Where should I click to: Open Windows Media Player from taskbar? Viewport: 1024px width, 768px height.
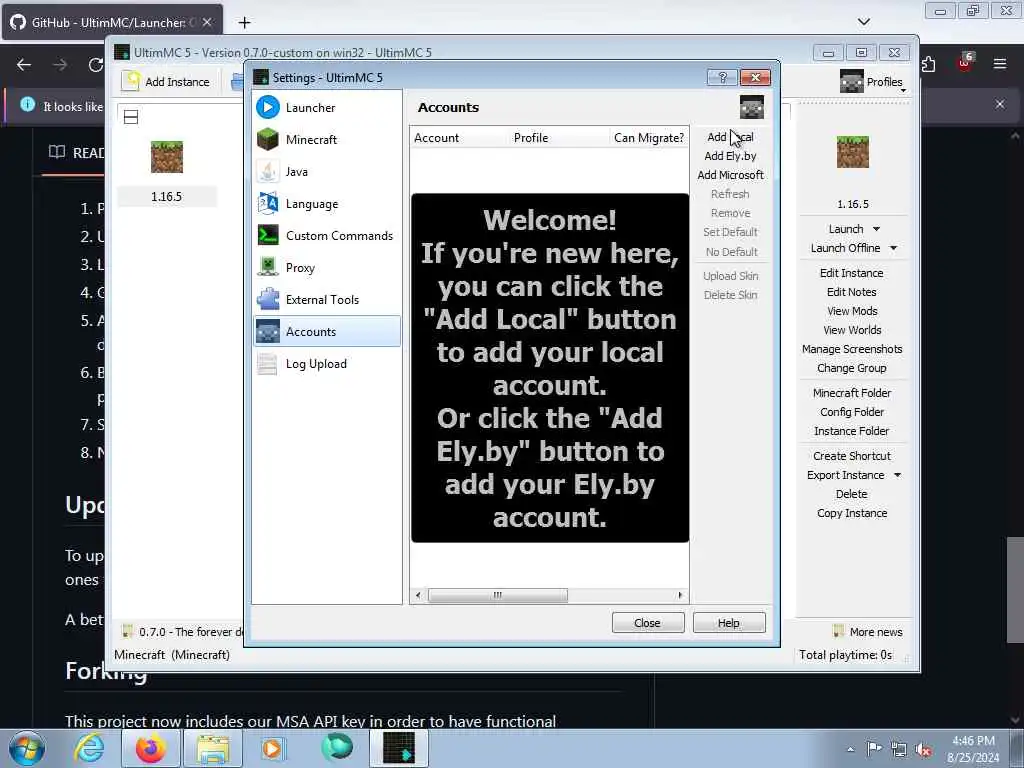point(272,748)
